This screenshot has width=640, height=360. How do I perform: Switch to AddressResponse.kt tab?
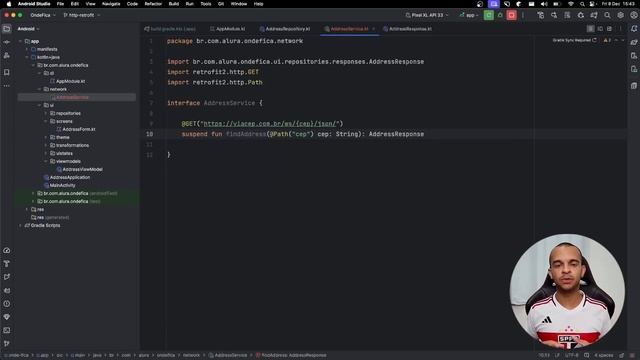(x=407, y=29)
